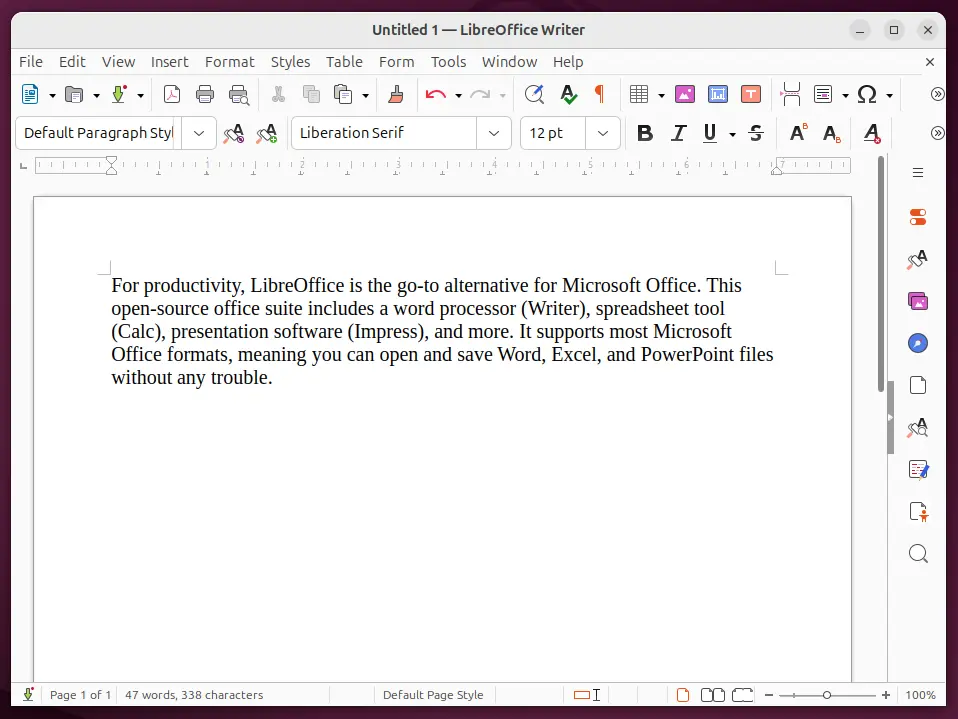The height and width of the screenshot is (719, 958).
Task: Toggle Print Preview mode
Action: [x=238, y=95]
